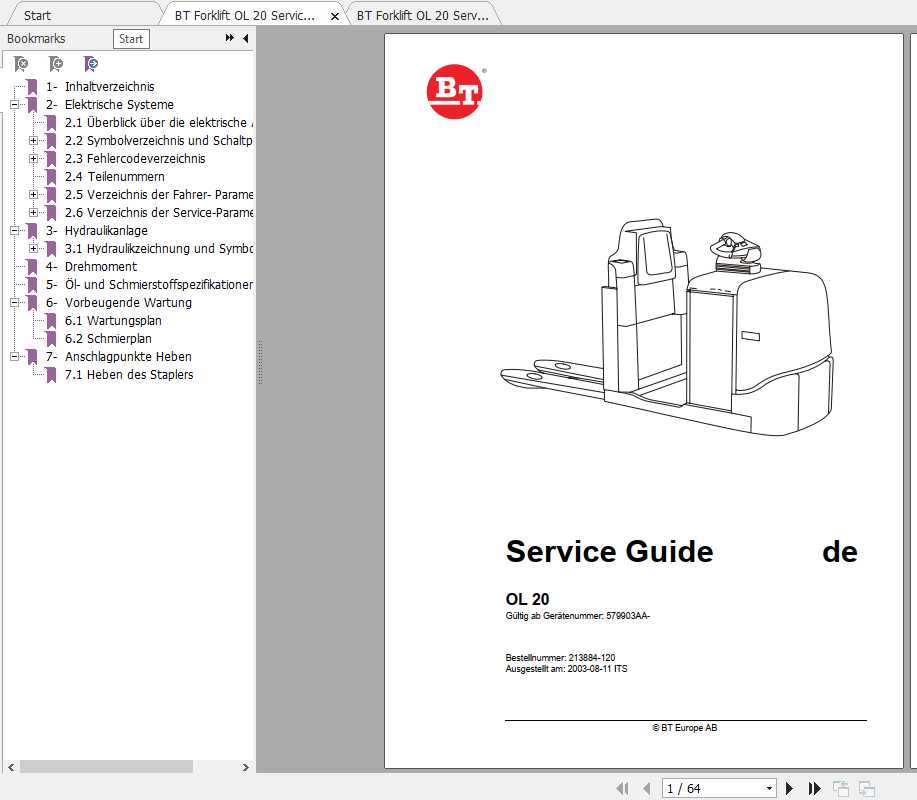Select the single page view icon
Viewport: 917px width, 800px height.
coord(843,788)
